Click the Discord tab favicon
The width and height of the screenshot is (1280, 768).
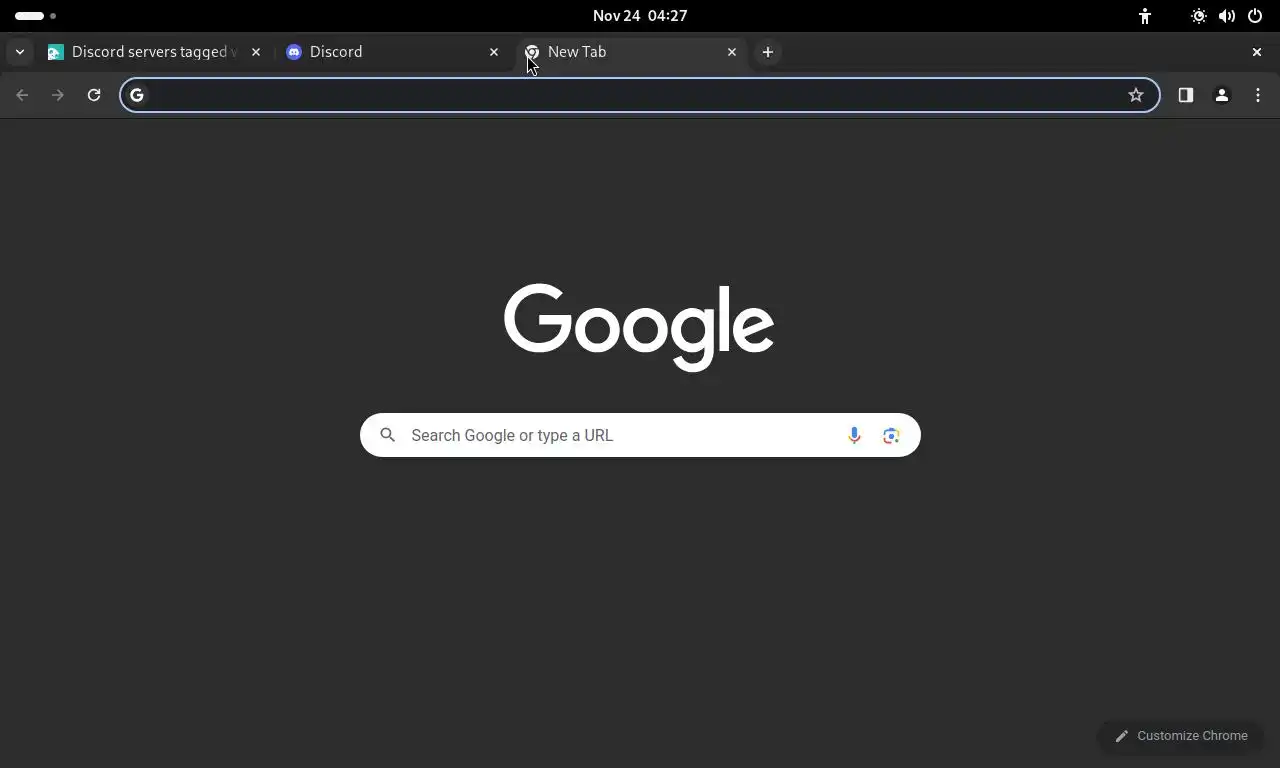tap(294, 52)
